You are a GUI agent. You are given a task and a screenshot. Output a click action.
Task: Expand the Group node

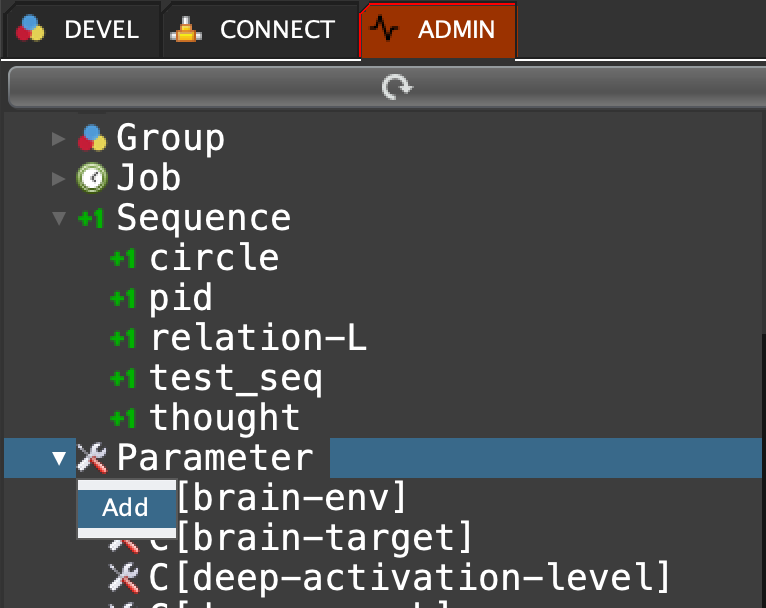[x=59, y=137]
